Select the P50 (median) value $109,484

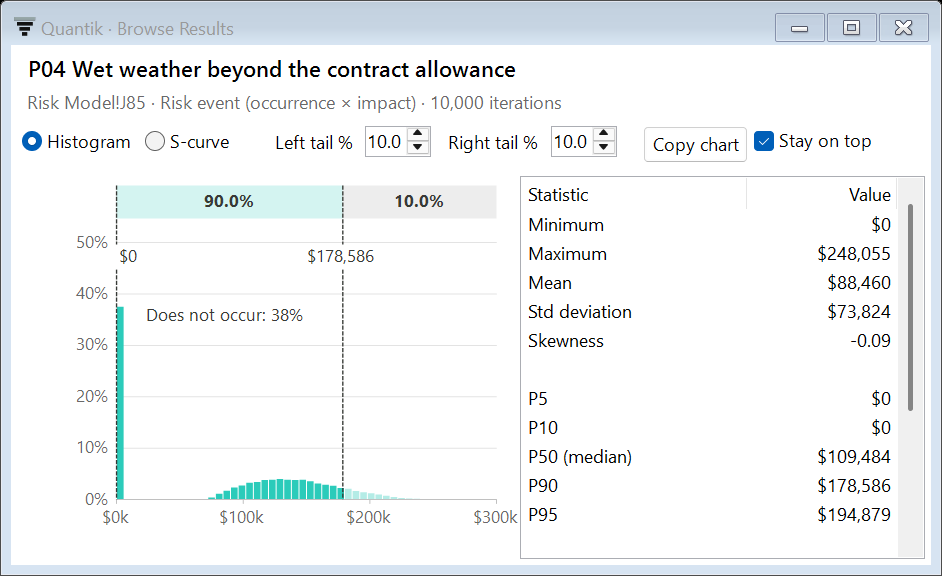[853, 457]
